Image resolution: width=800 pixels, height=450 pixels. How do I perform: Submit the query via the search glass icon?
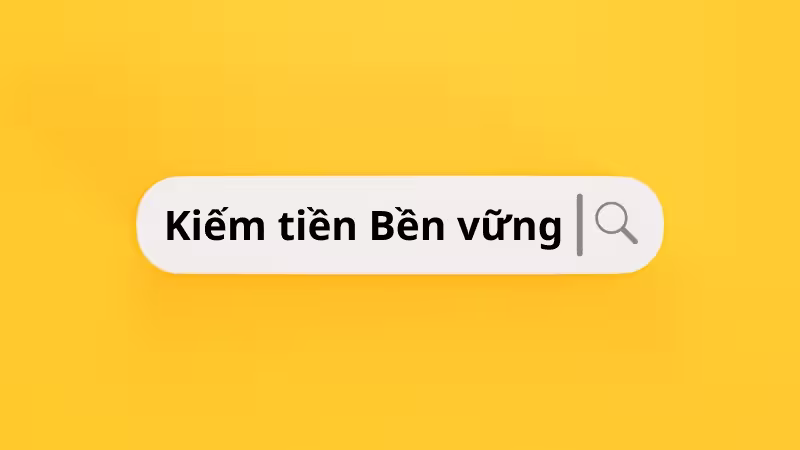coord(616,223)
